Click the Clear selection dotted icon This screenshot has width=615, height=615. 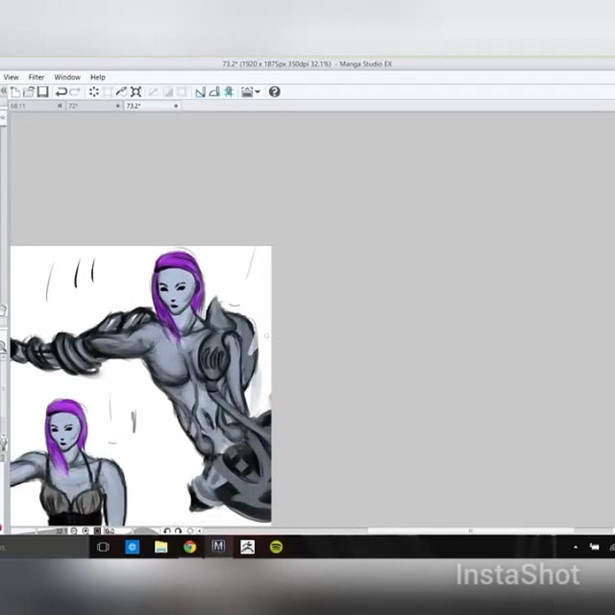[x=94, y=92]
